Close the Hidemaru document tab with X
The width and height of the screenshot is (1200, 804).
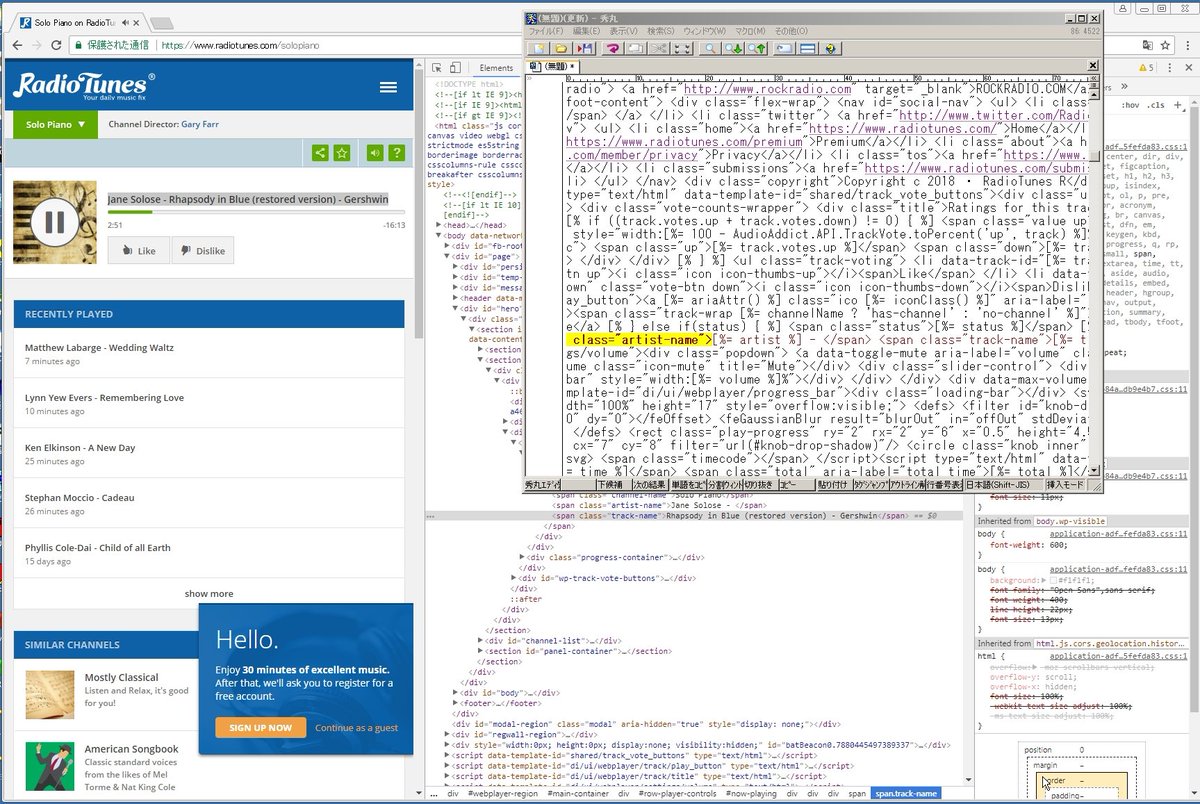pos(1093,66)
